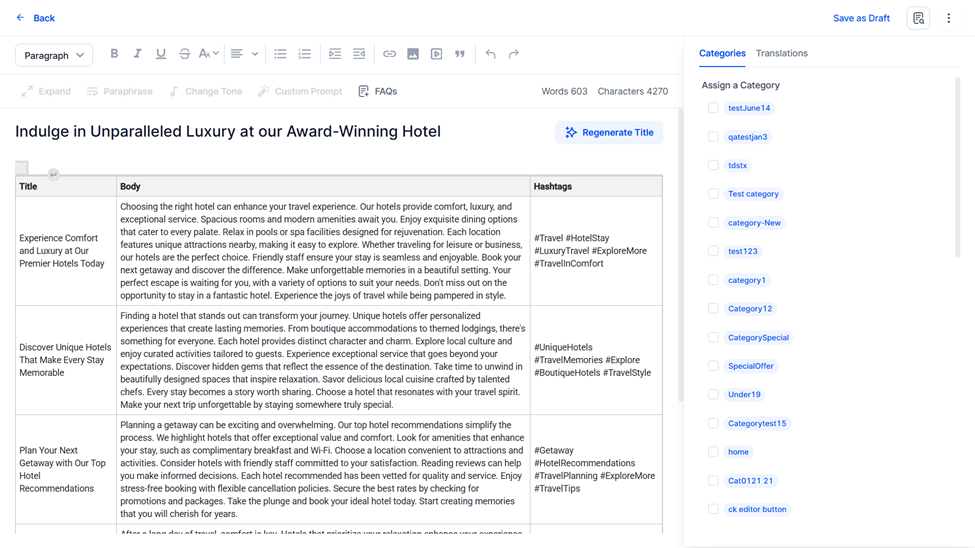Image resolution: width=975 pixels, height=548 pixels.
Task: Check the Test category checkbox
Action: coord(713,194)
